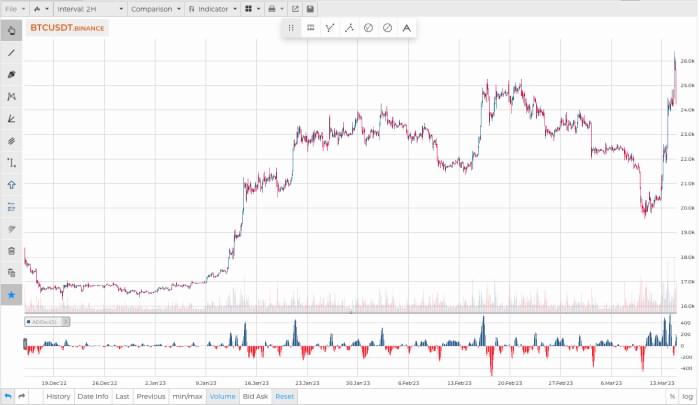
Task: Click the export share icon in top toolbar
Action: point(295,9)
